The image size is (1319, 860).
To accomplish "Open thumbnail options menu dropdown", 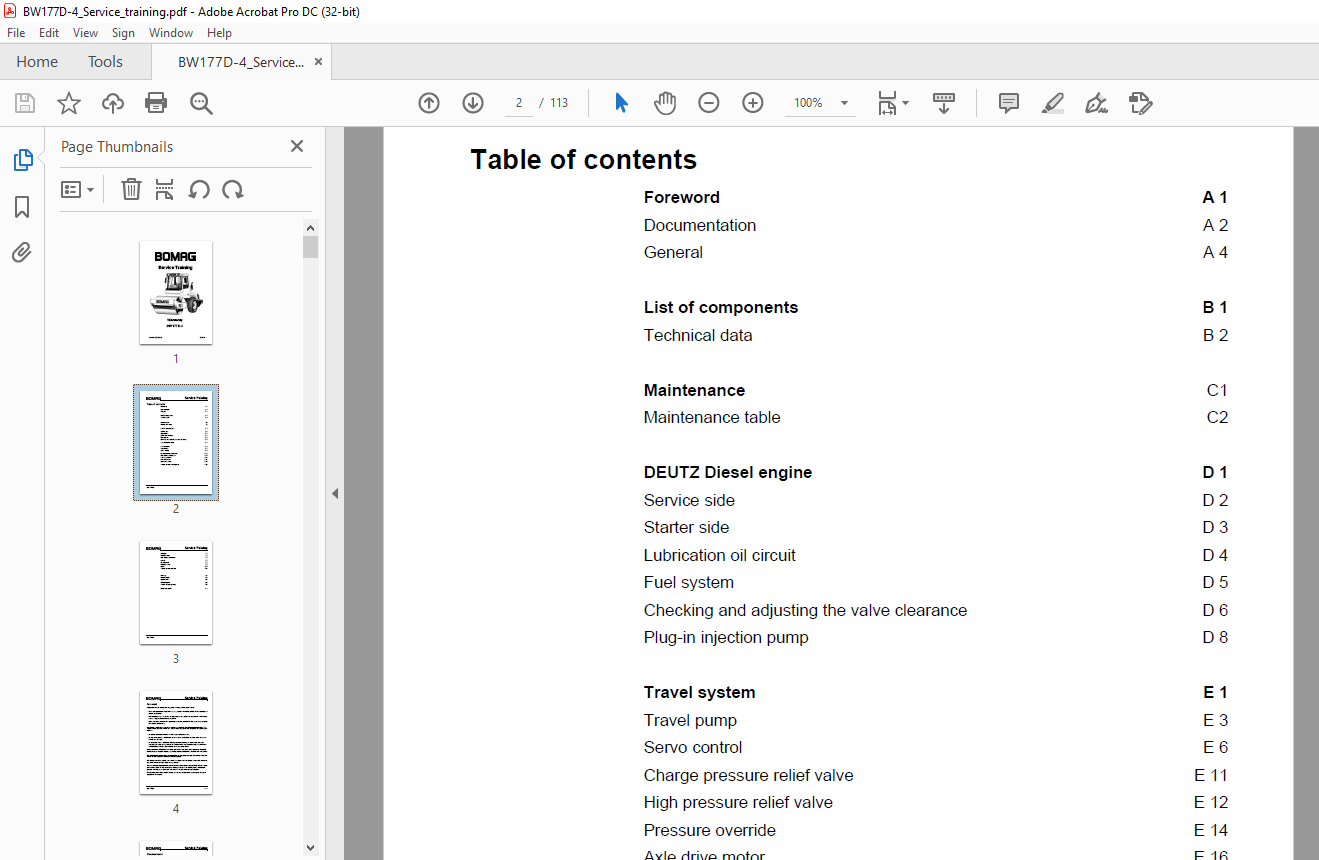I will click(77, 189).
